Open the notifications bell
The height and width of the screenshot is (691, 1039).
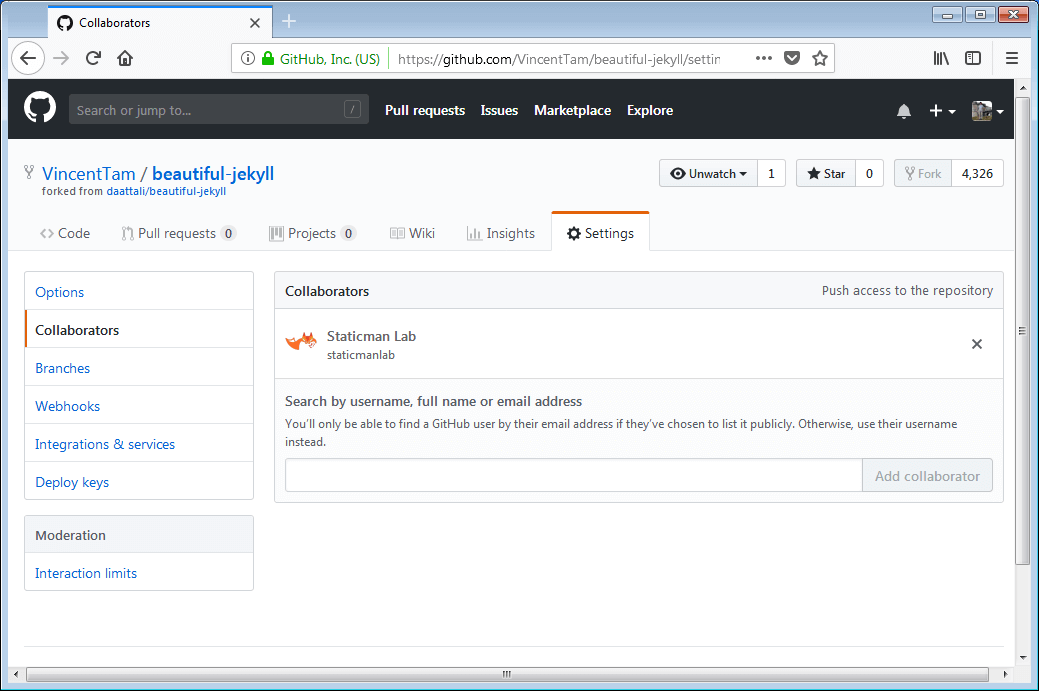click(904, 111)
